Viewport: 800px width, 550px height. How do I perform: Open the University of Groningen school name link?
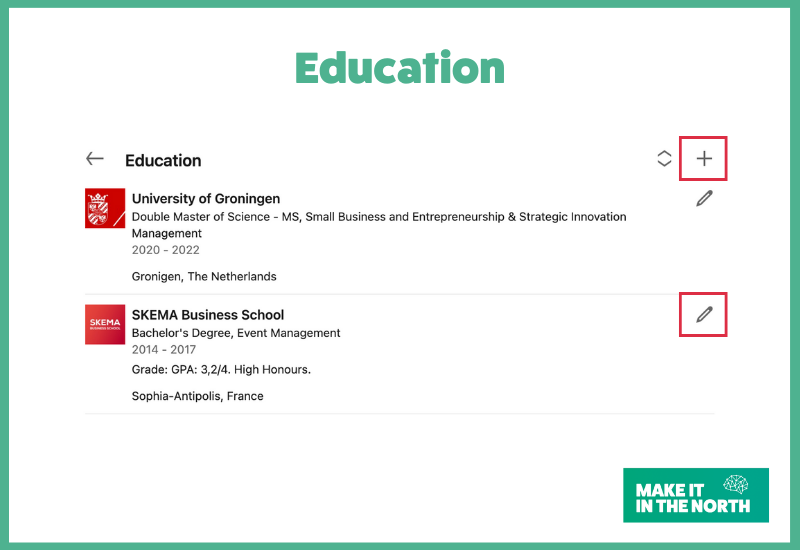(x=206, y=199)
